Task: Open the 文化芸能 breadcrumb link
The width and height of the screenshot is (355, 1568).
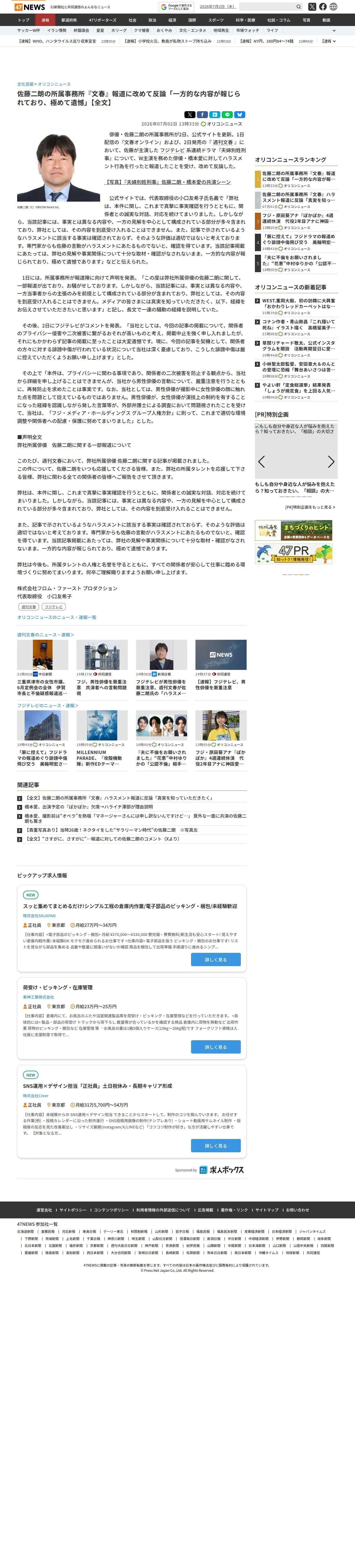Action: 26,84
